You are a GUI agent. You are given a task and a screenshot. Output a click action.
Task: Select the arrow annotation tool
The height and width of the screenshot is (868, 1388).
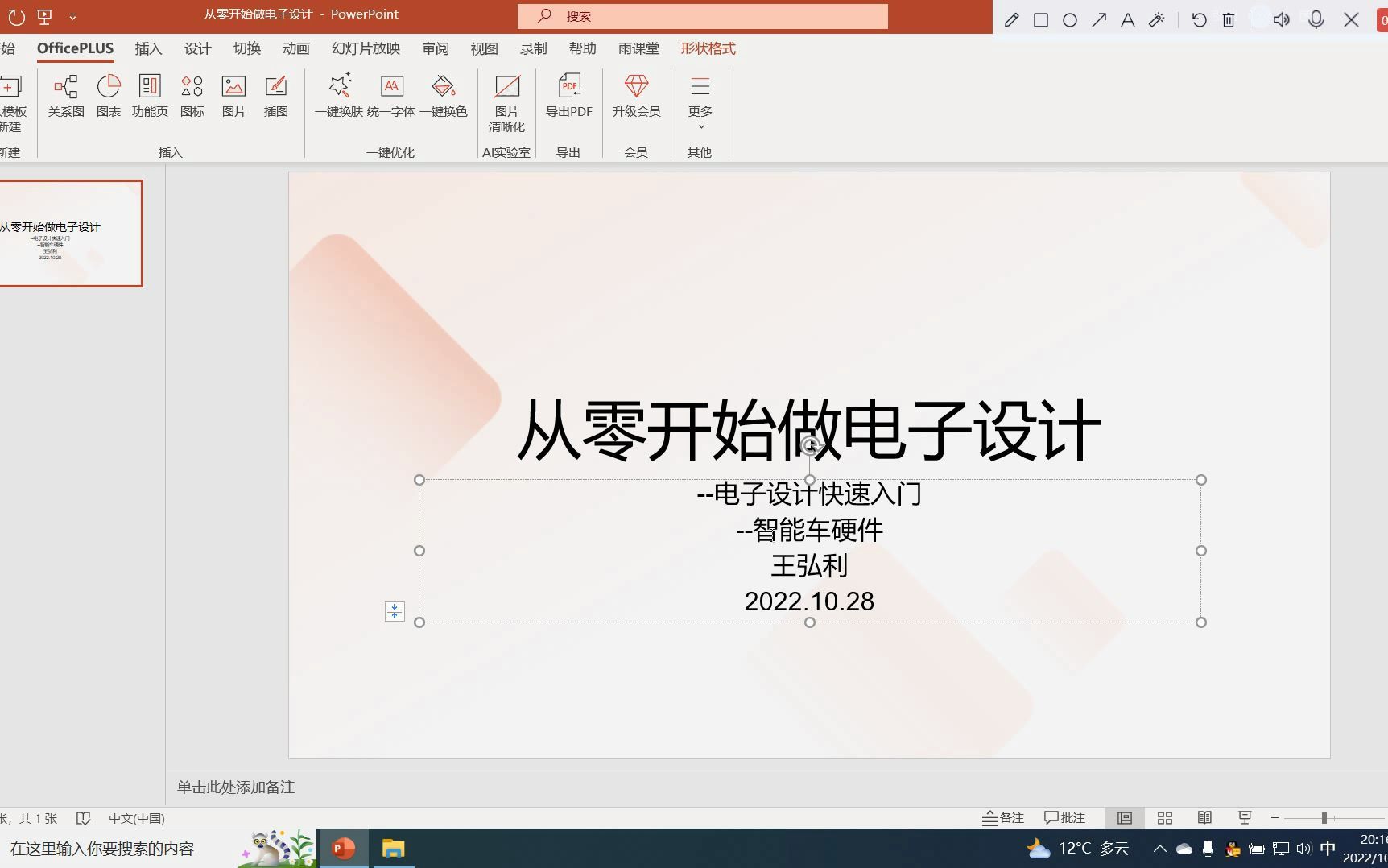click(1099, 20)
